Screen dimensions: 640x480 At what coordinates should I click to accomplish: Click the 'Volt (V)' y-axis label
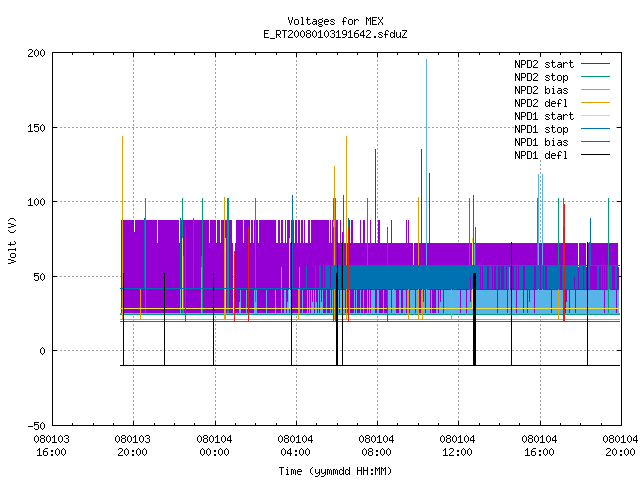pos(12,241)
